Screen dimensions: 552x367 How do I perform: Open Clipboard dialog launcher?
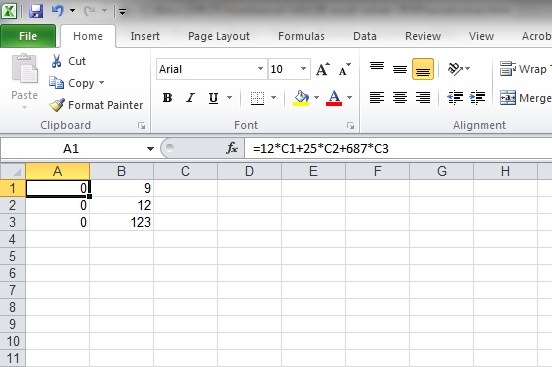point(142,126)
